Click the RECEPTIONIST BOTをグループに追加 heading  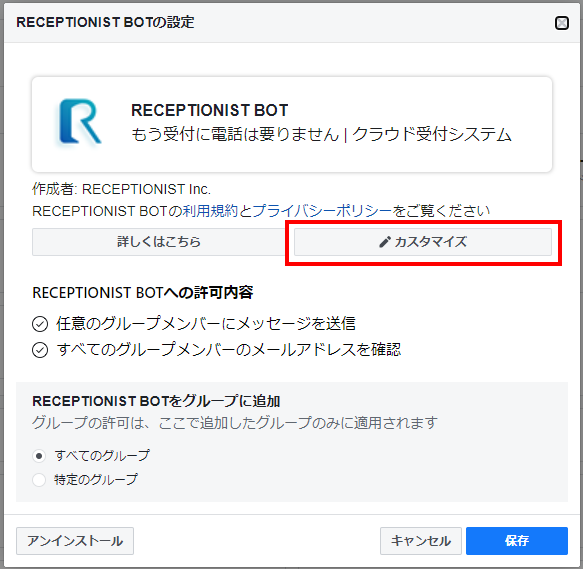(156, 401)
